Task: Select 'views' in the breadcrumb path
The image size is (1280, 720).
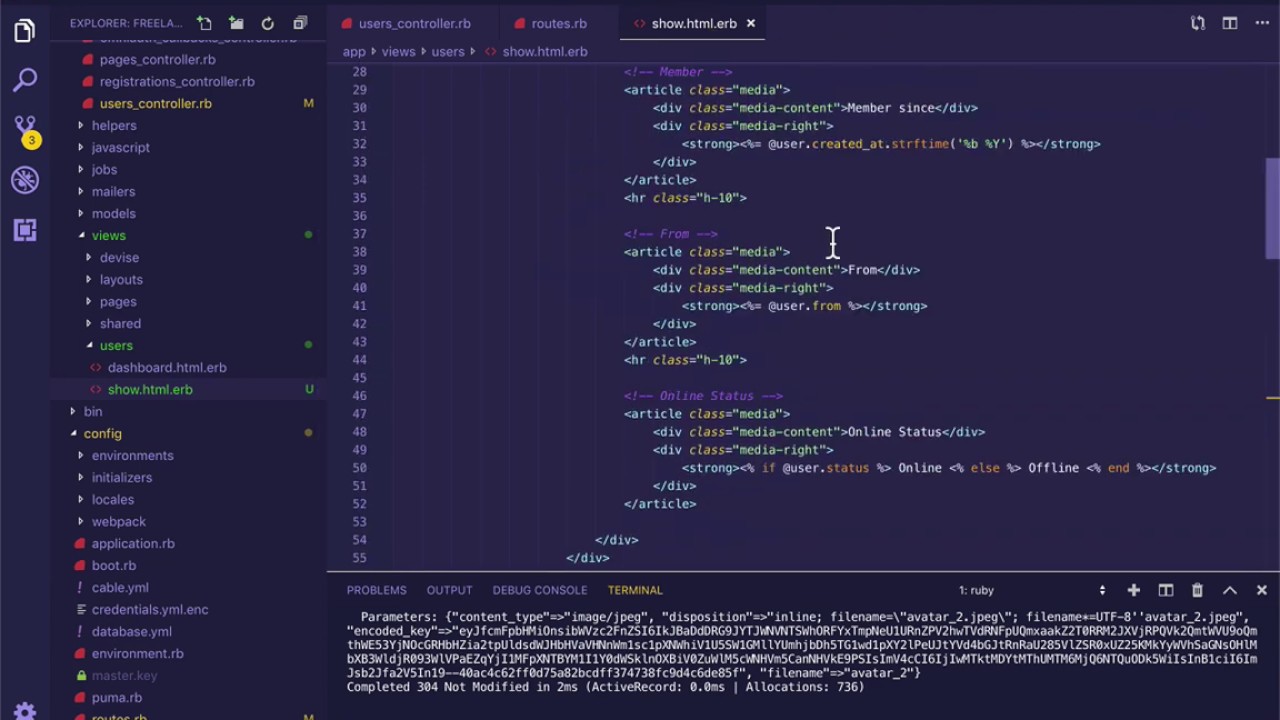Action: point(398,51)
